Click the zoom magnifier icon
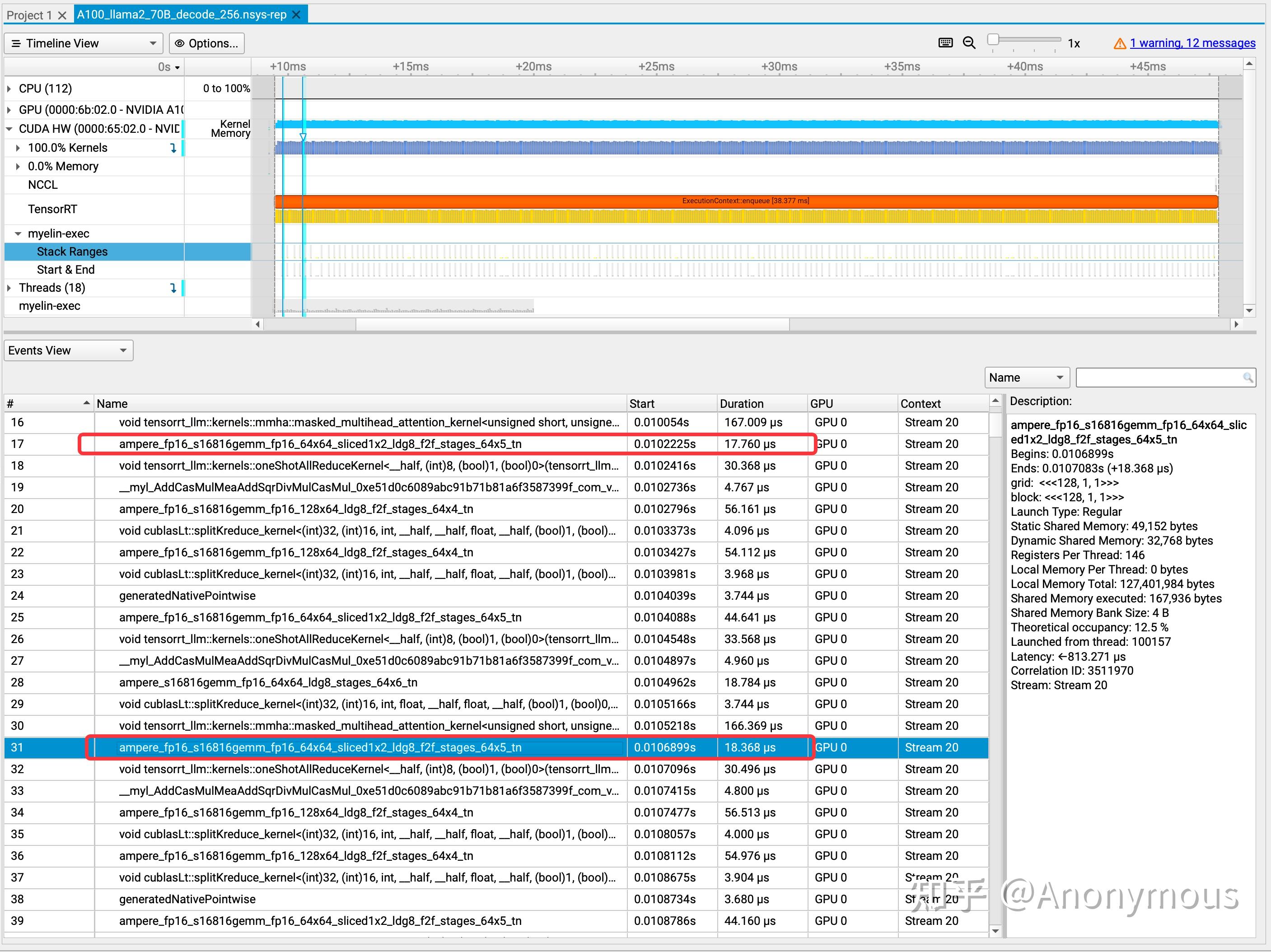The image size is (1271, 952). [x=969, y=43]
